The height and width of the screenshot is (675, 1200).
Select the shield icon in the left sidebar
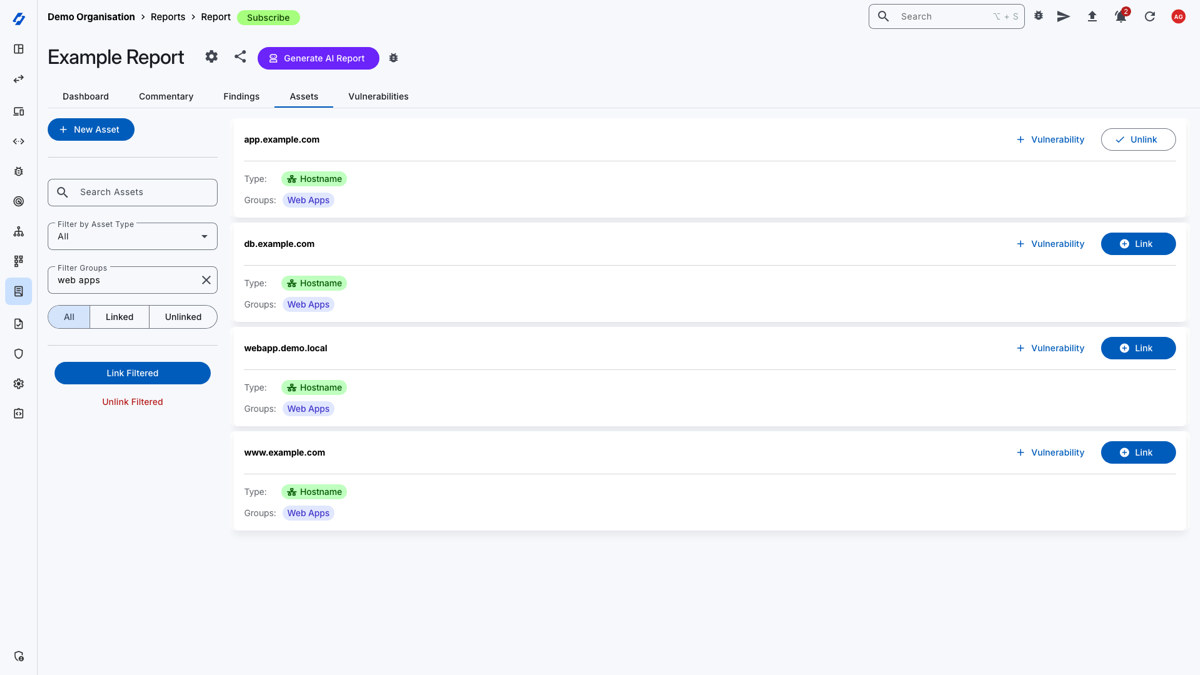click(x=18, y=353)
